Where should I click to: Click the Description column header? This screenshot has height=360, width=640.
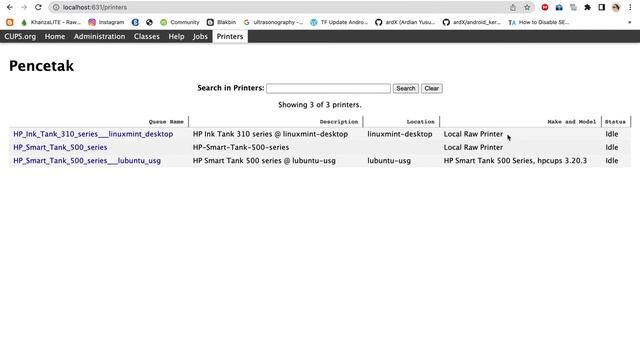pyautogui.click(x=339, y=122)
